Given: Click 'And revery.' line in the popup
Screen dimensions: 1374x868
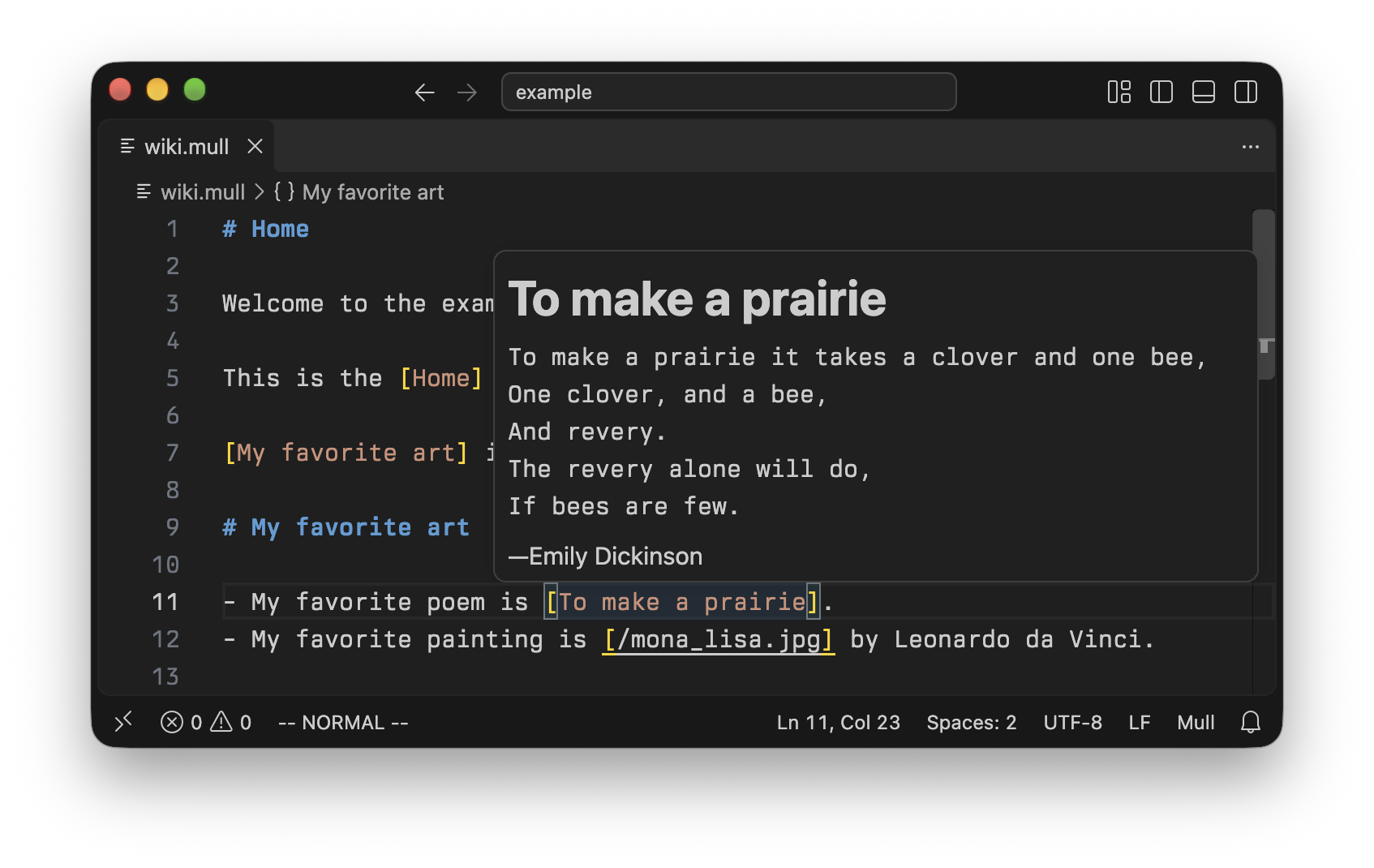Looking at the screenshot, I should click(x=587, y=432).
